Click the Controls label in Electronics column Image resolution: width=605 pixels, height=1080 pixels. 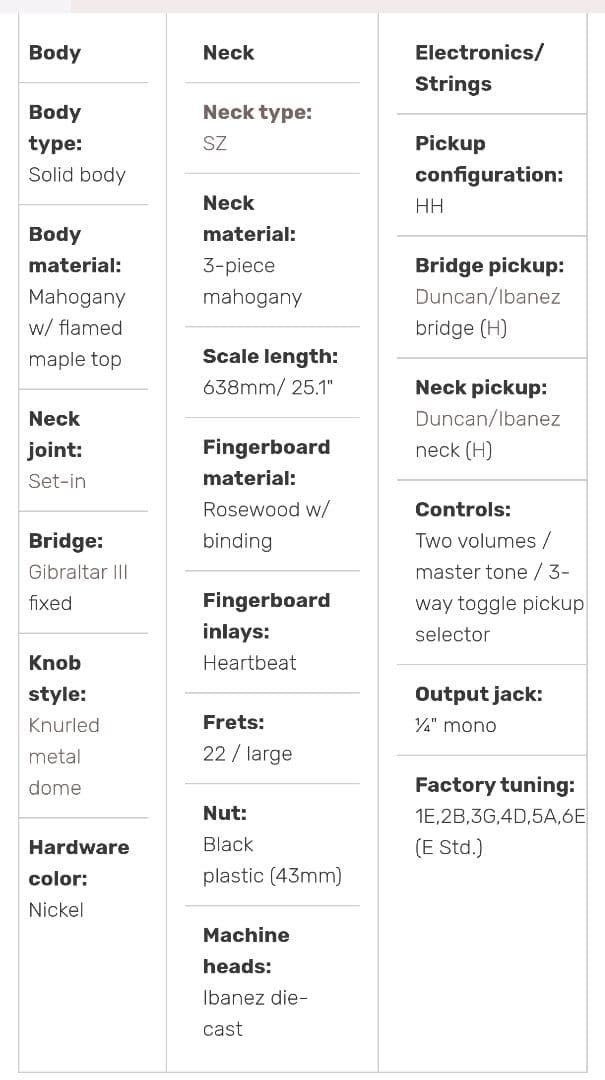[462, 509]
